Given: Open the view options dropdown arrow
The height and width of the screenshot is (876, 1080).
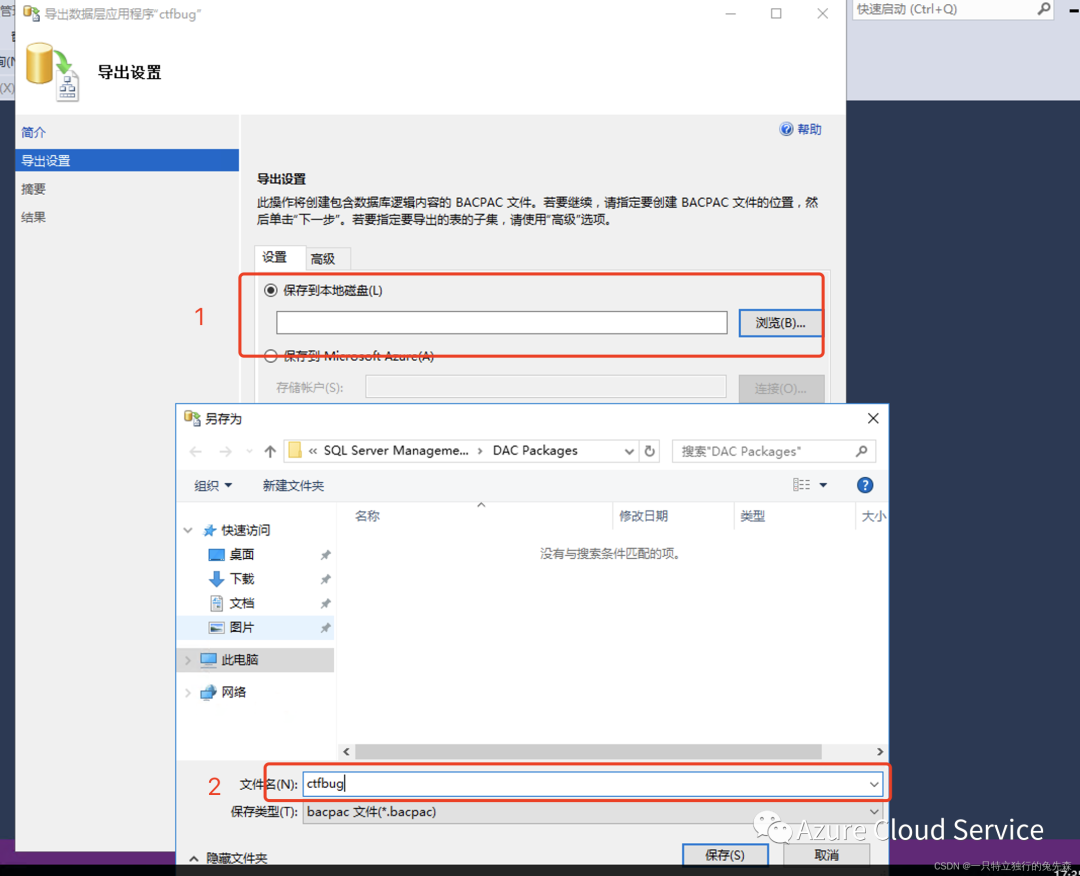Looking at the screenshot, I should [823, 486].
